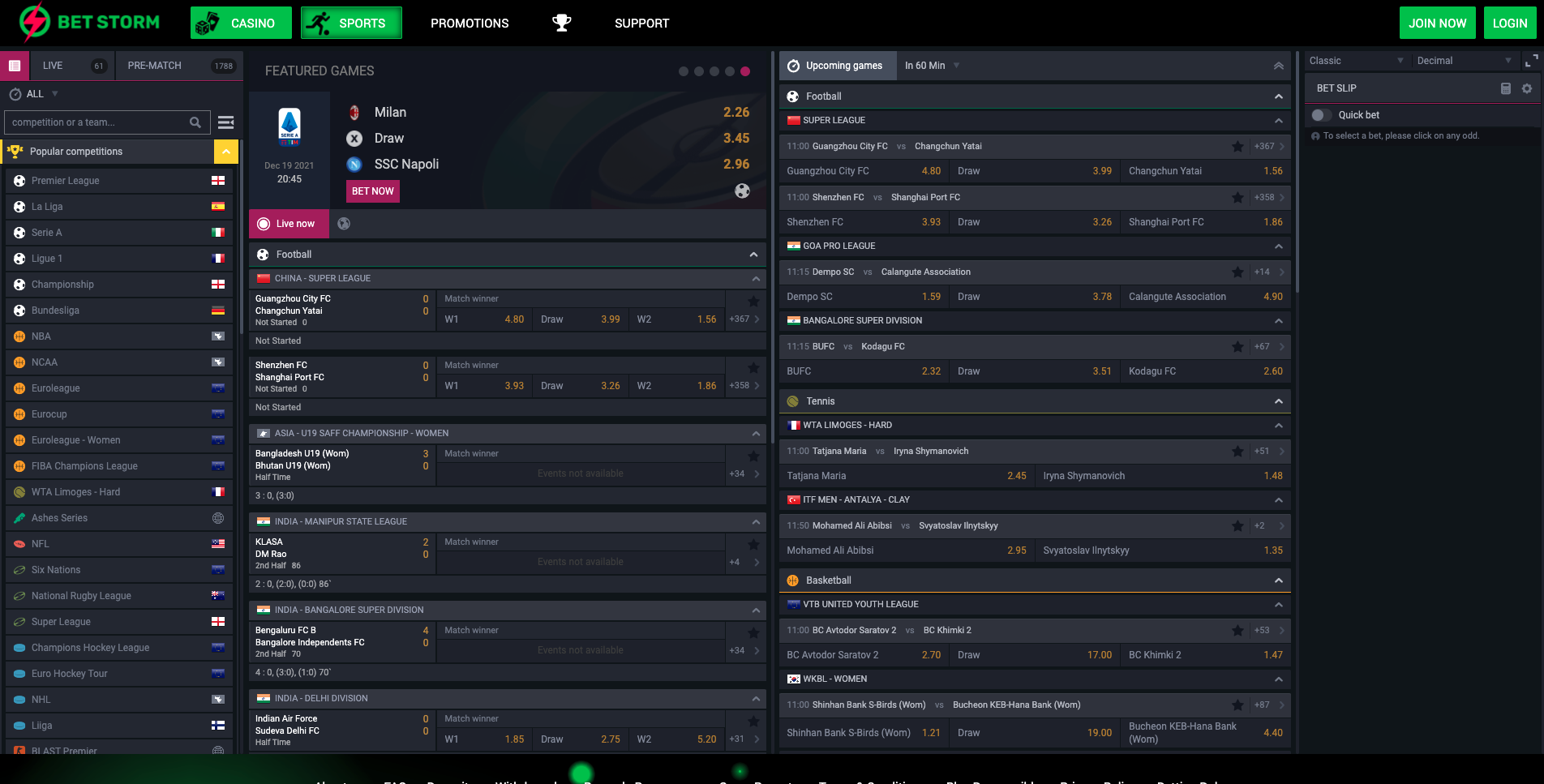1544x784 pixels.
Task: Select the Tennis ball section icon
Action: [791, 401]
